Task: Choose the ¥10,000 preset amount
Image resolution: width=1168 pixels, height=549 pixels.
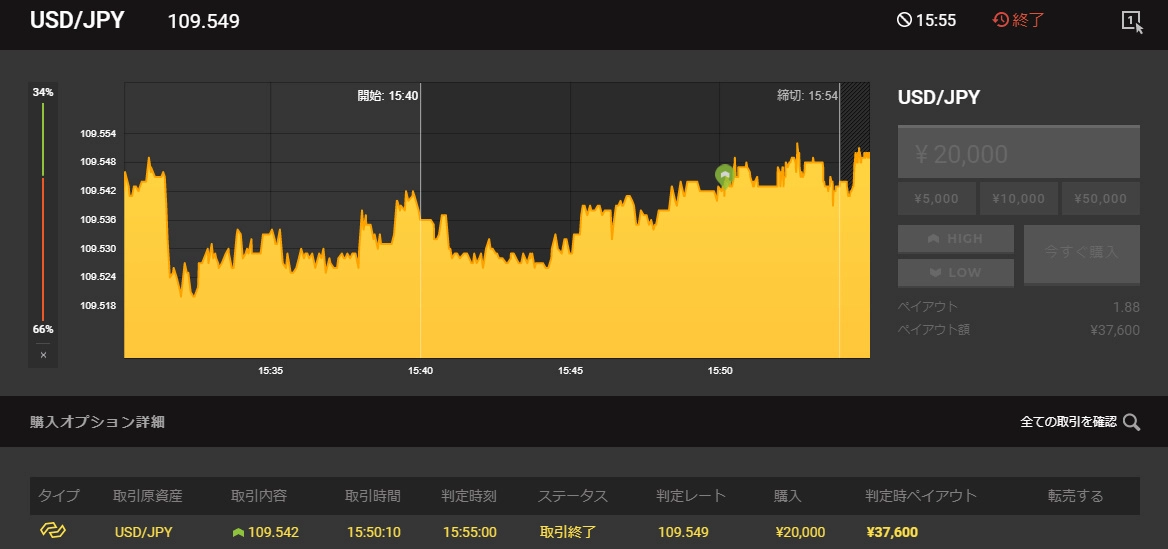Action: coord(1018,199)
